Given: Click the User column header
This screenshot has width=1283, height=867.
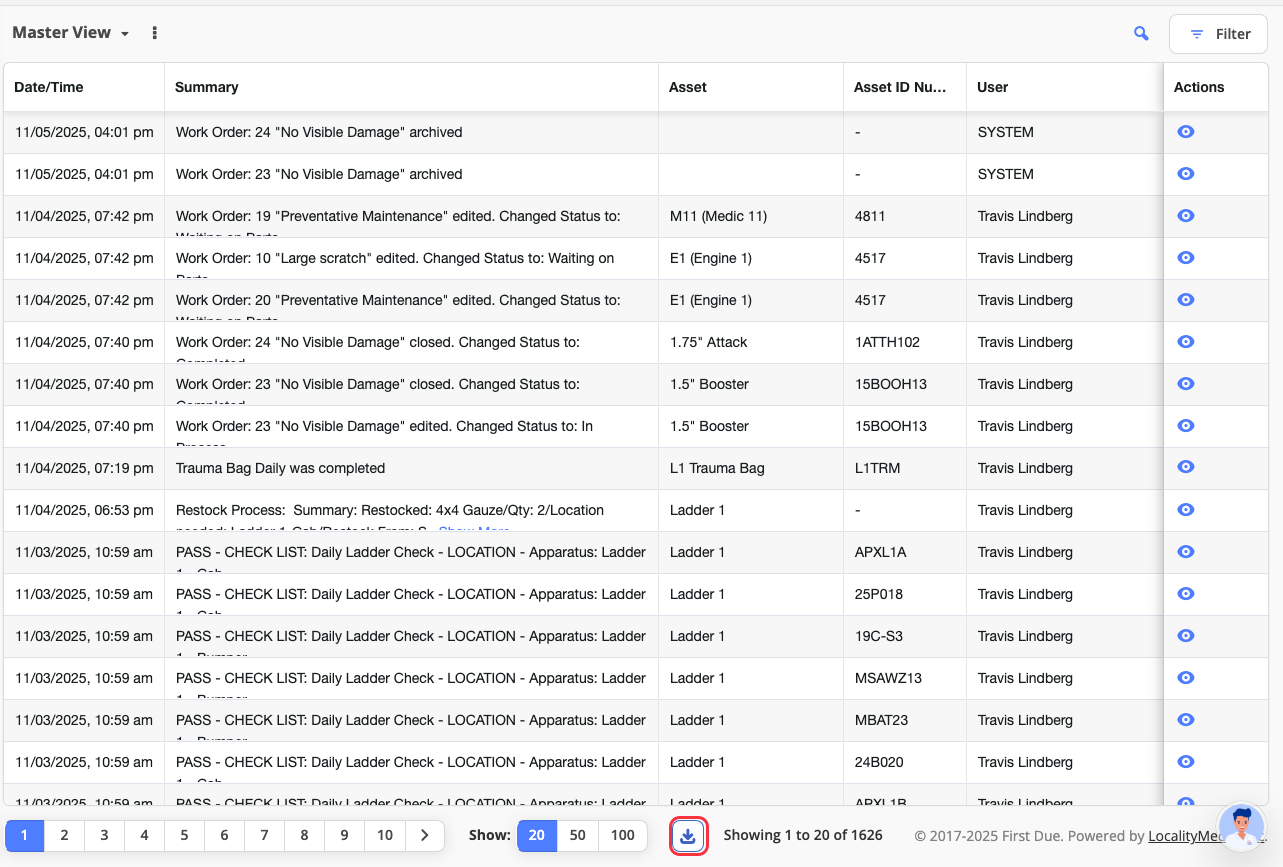Looking at the screenshot, I should (x=1064, y=87).
